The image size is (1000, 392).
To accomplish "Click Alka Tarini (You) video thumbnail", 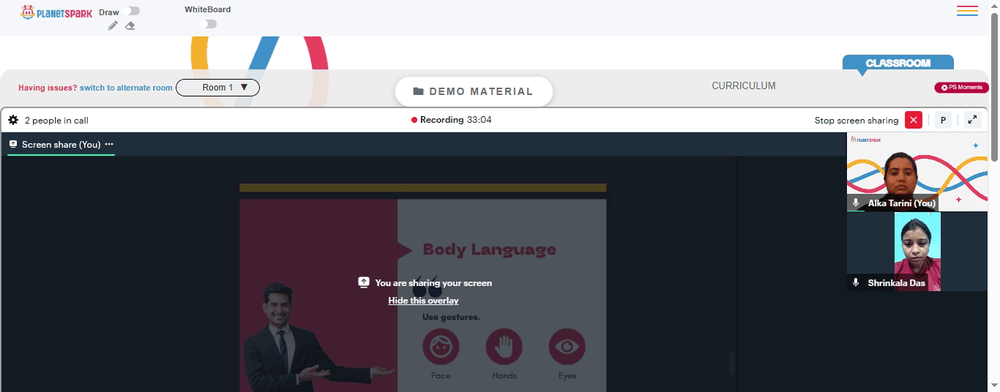I will [x=916, y=172].
